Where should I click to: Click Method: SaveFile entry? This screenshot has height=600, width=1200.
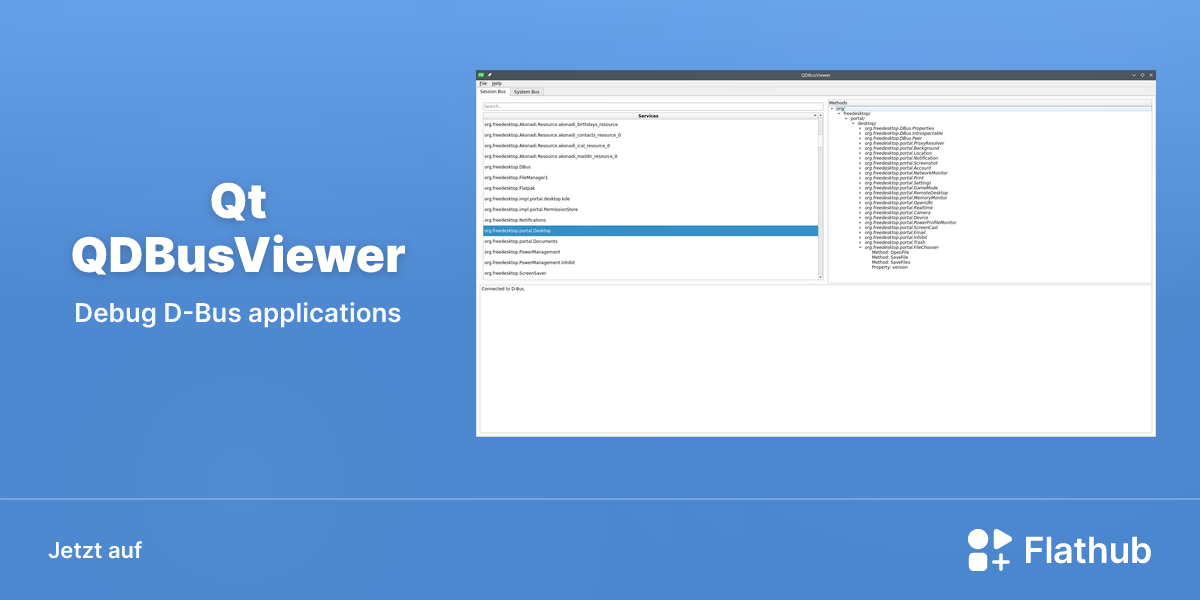click(890, 257)
